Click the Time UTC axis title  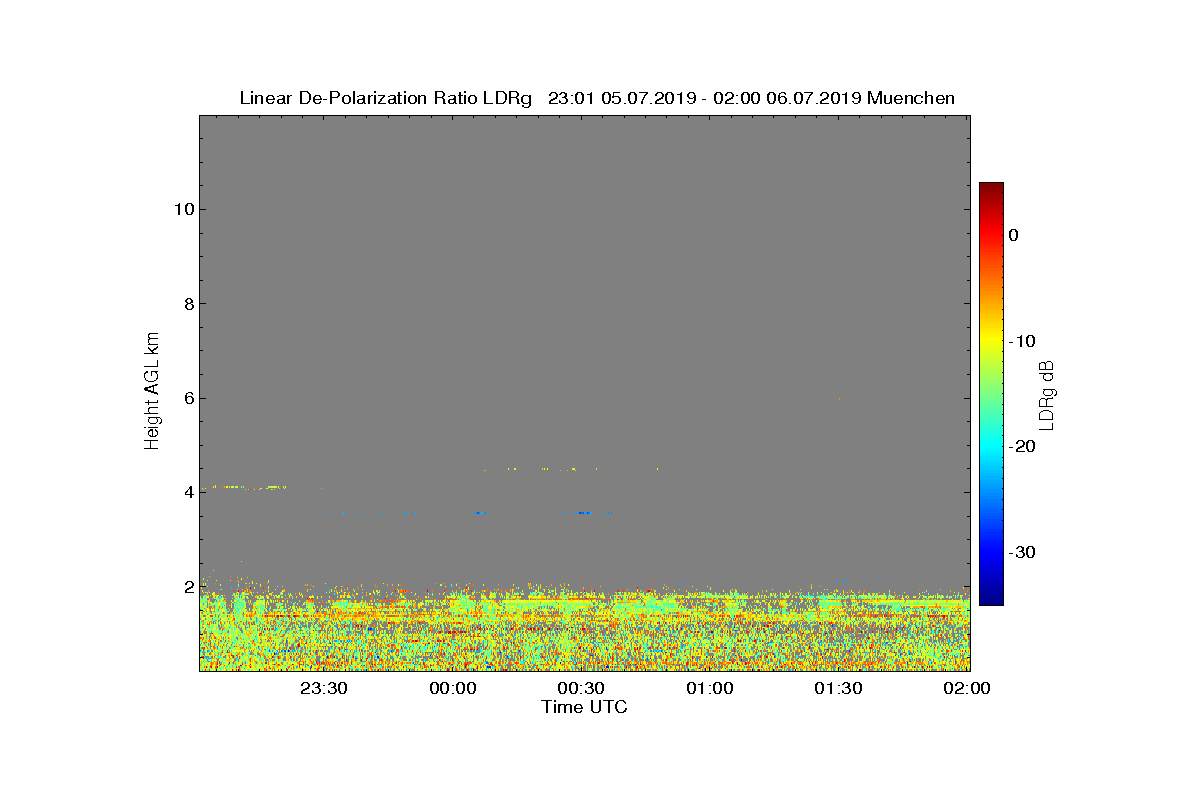(x=585, y=708)
